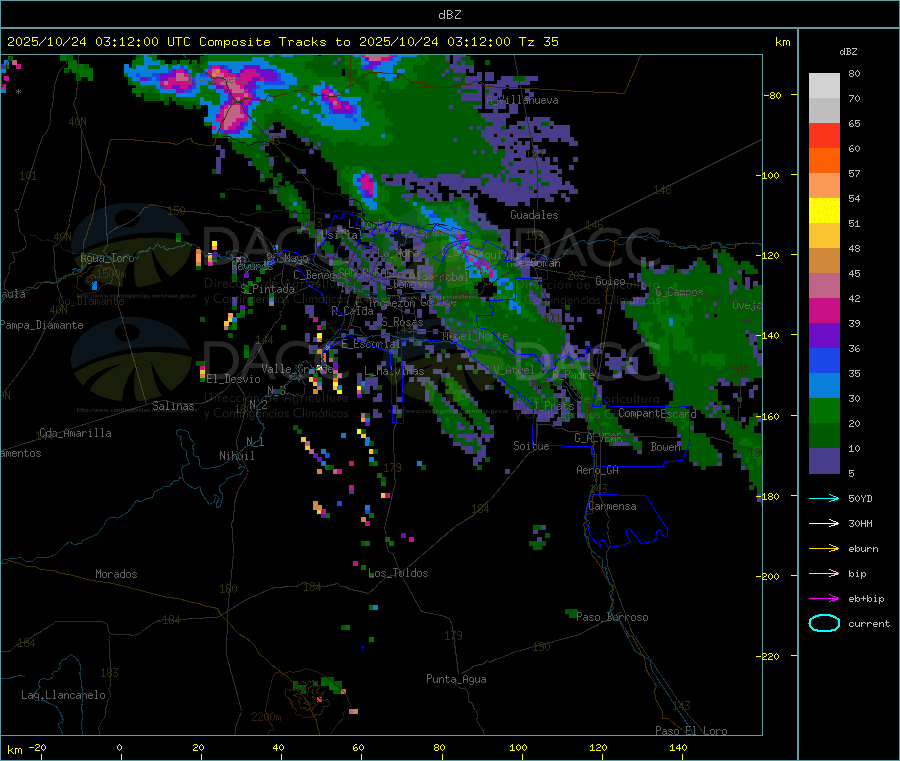Click the '-80' km tick on right axis
This screenshot has height=761, width=900.
773,95
